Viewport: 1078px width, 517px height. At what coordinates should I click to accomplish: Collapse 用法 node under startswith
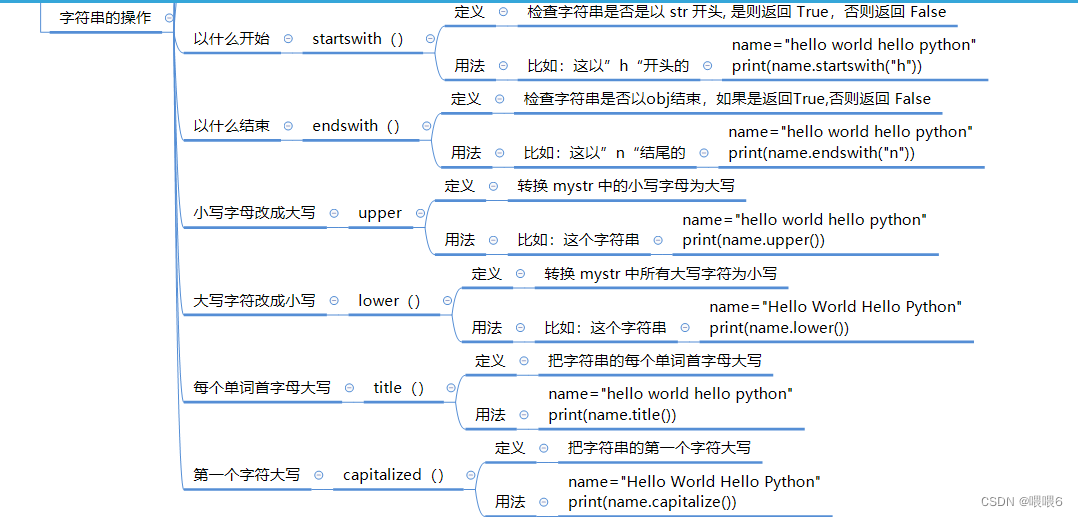click(503, 66)
